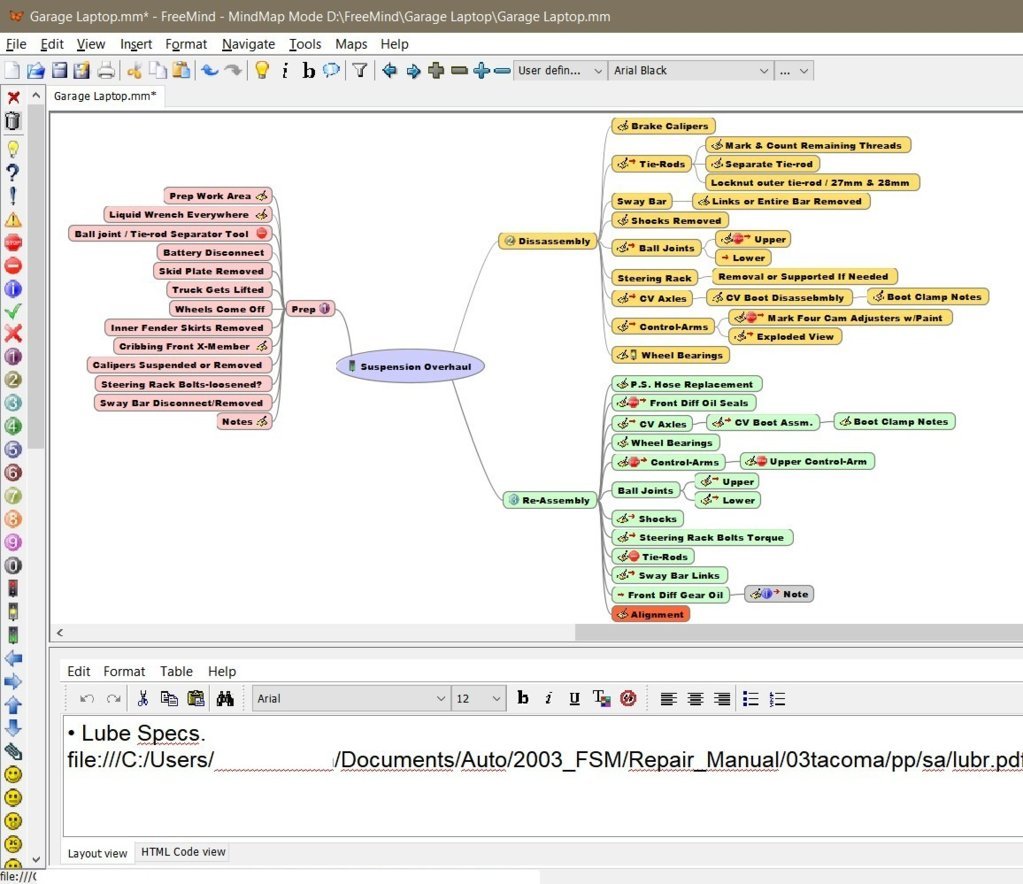Toggle cloud around node with the cloud icon

tap(331, 70)
